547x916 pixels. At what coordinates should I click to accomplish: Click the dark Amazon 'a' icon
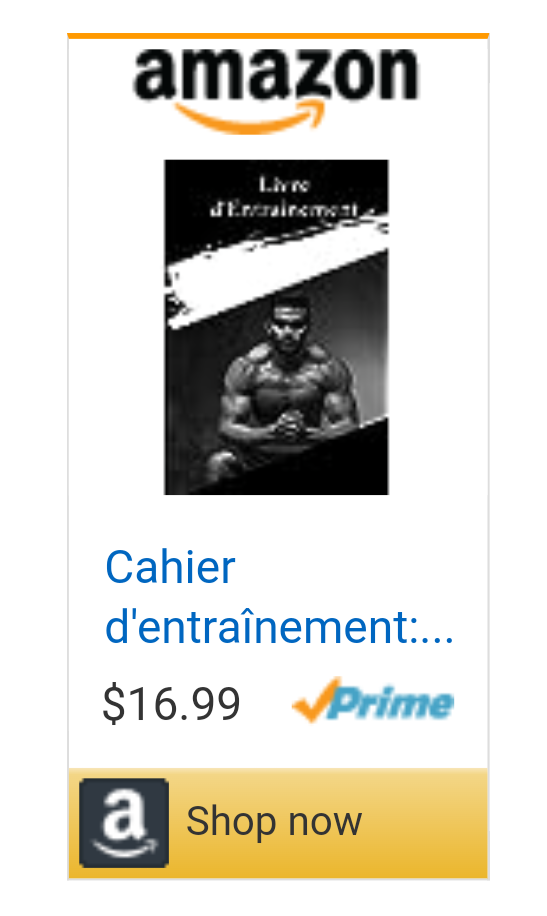(x=124, y=822)
